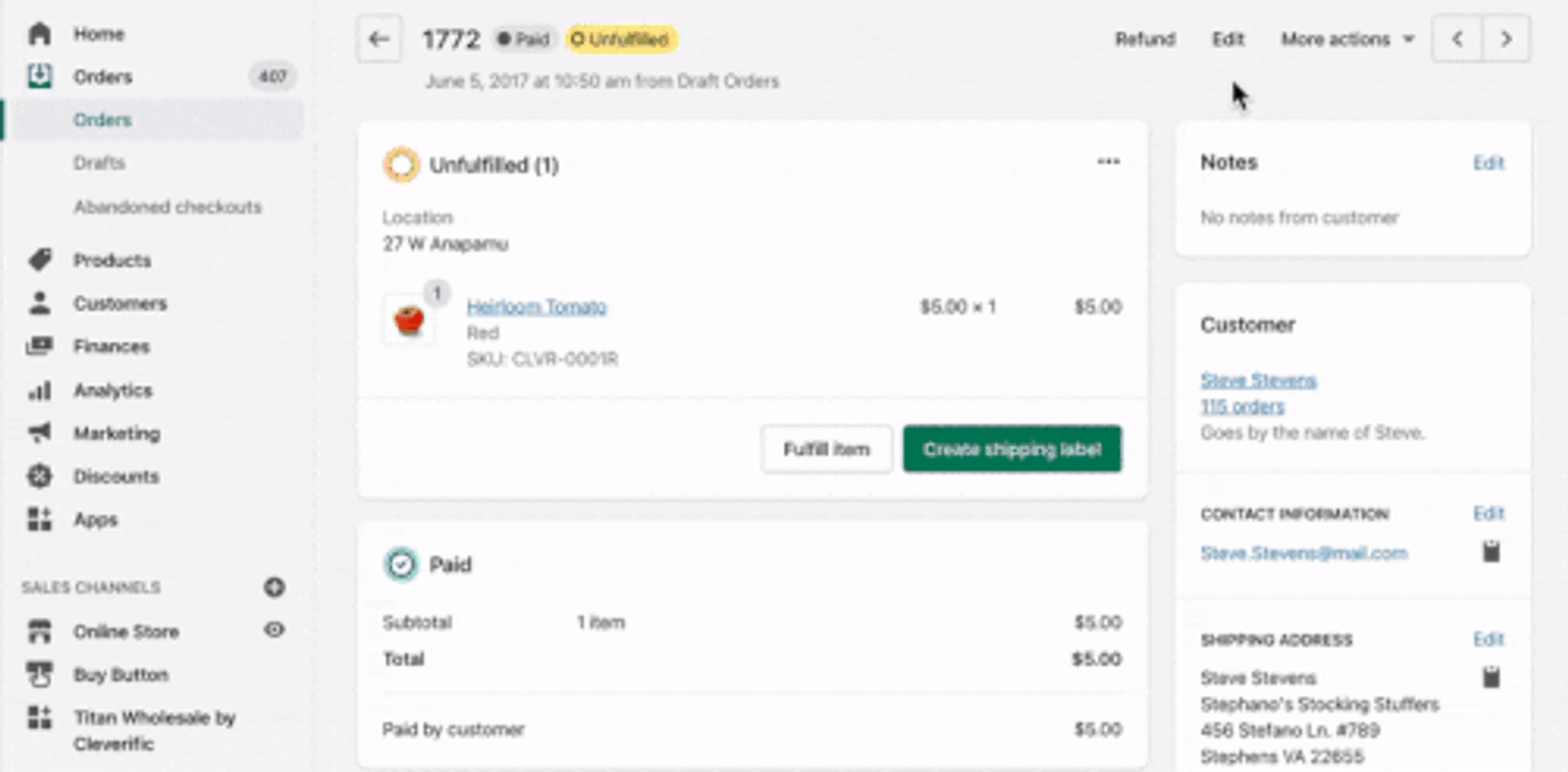This screenshot has height=772, width=1568.
Task: Go to next order with right chevron
Action: click(x=1507, y=39)
